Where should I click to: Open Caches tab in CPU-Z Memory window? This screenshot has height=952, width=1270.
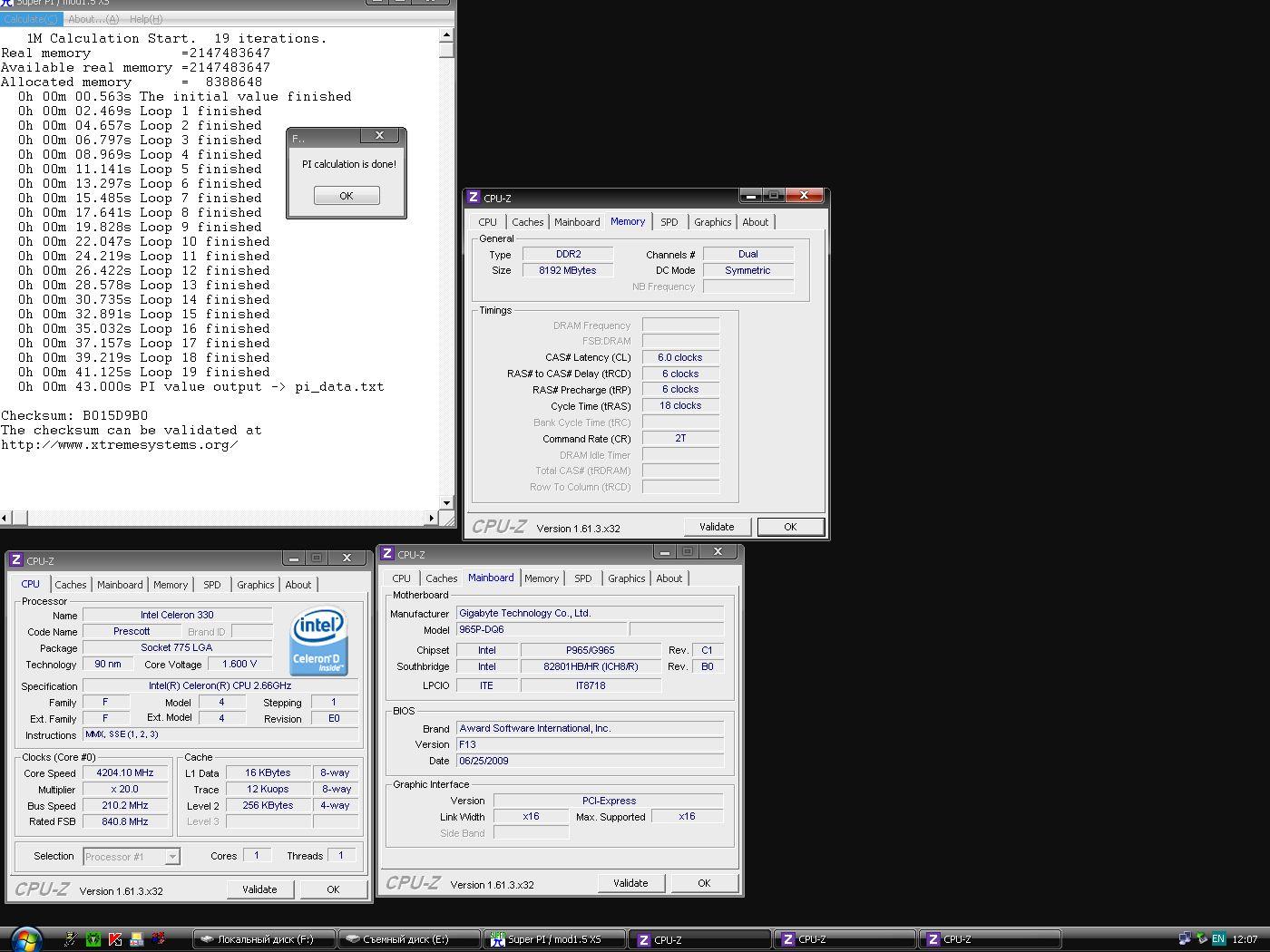pos(528,222)
